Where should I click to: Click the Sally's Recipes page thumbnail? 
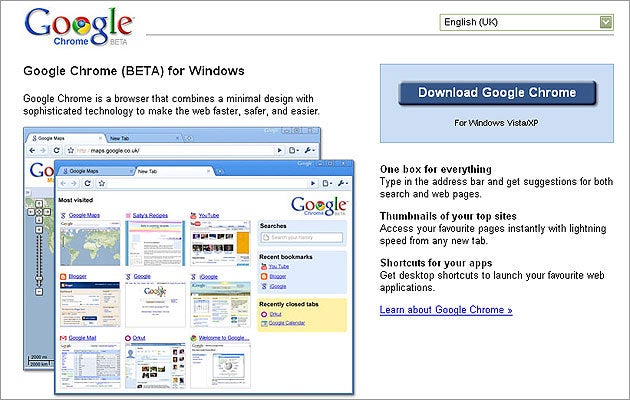(x=155, y=243)
